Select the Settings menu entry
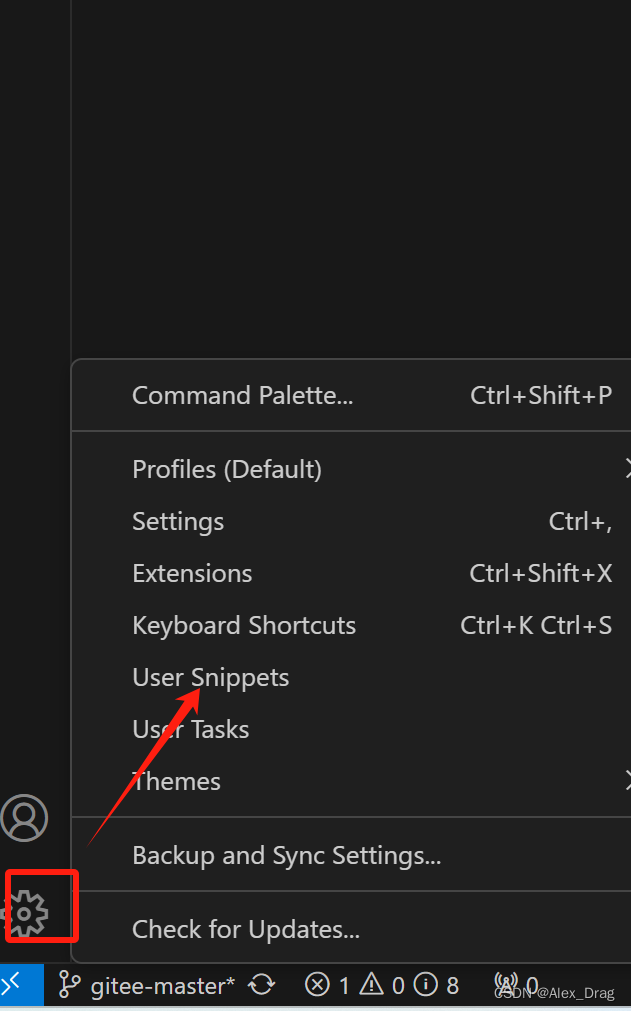 click(178, 521)
